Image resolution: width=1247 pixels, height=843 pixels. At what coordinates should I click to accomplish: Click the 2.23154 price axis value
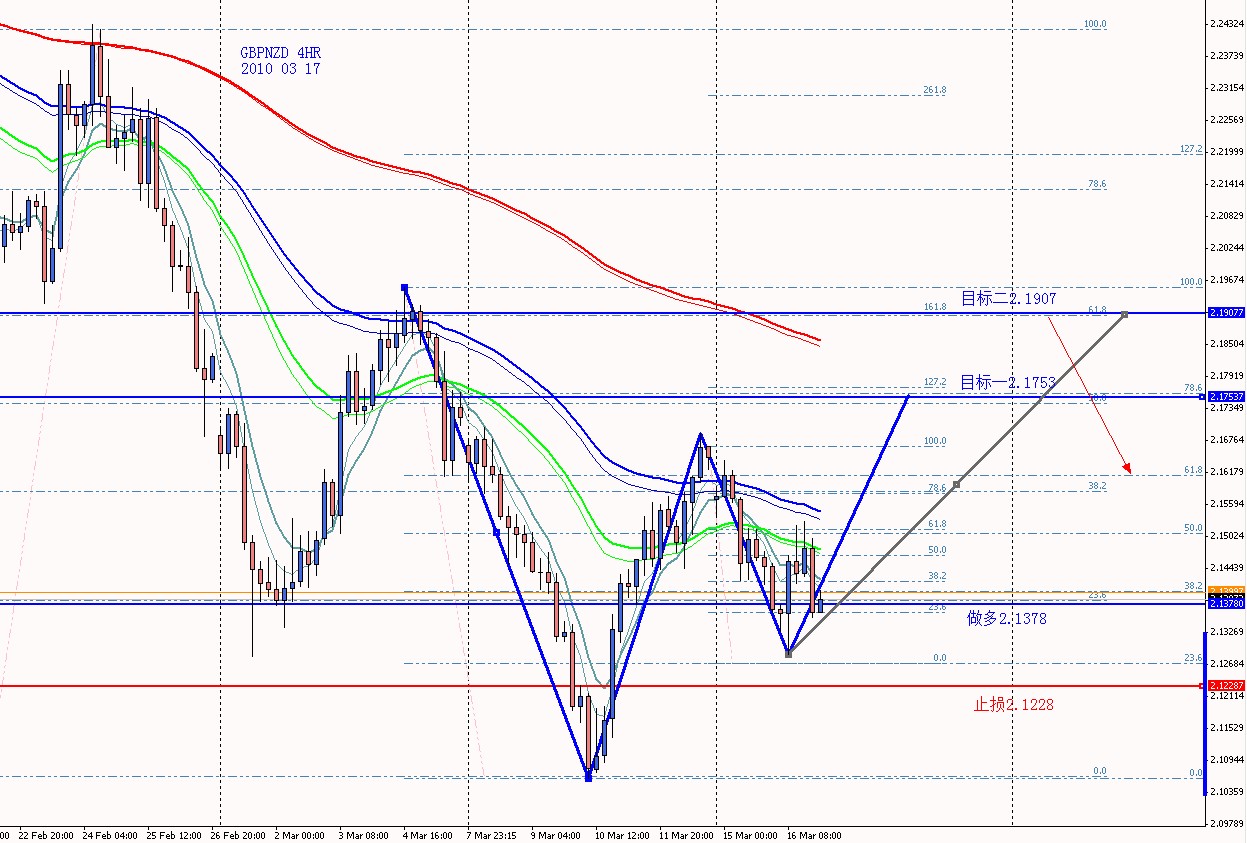point(1225,87)
